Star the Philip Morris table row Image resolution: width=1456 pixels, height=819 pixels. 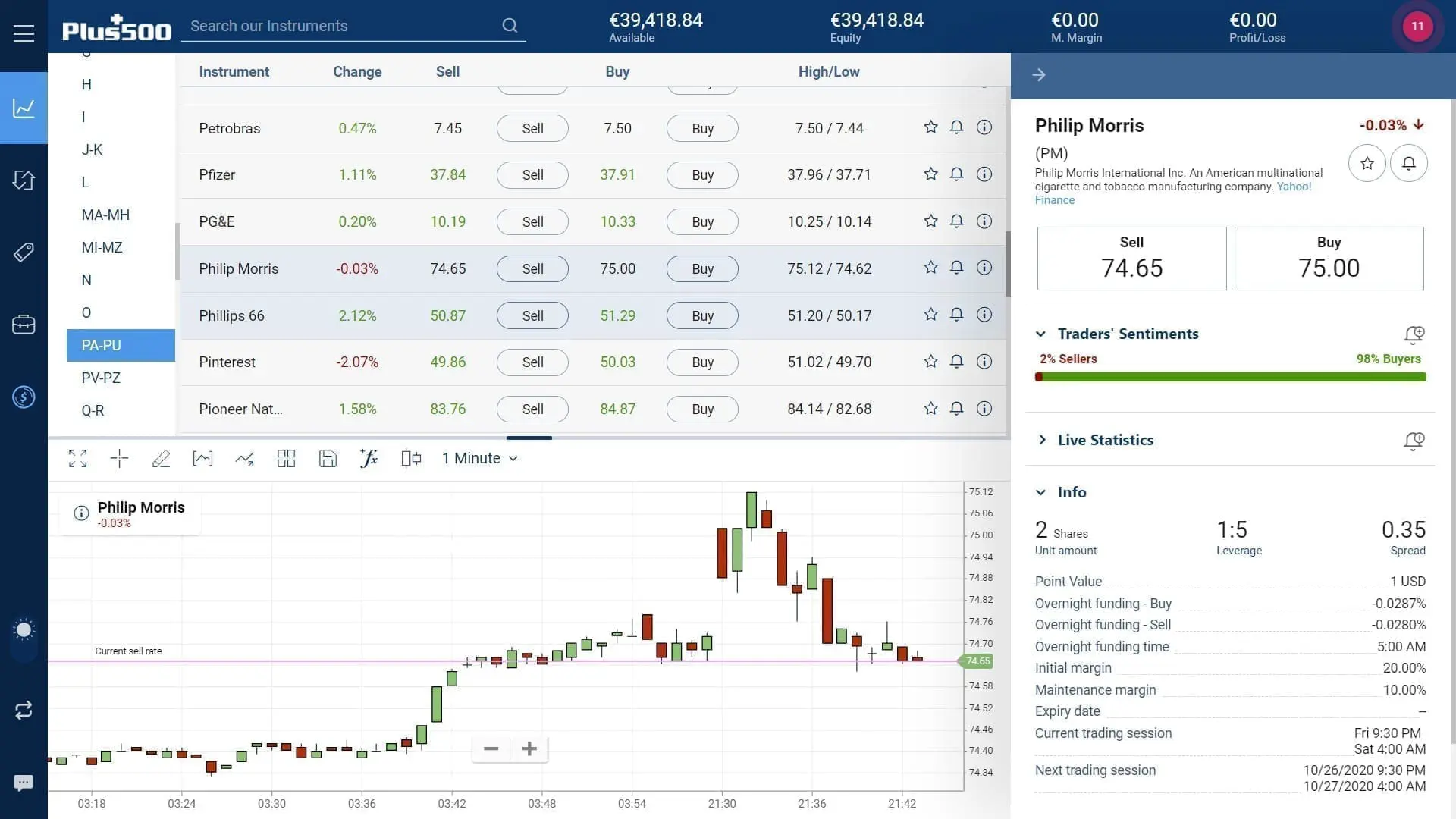coord(930,268)
